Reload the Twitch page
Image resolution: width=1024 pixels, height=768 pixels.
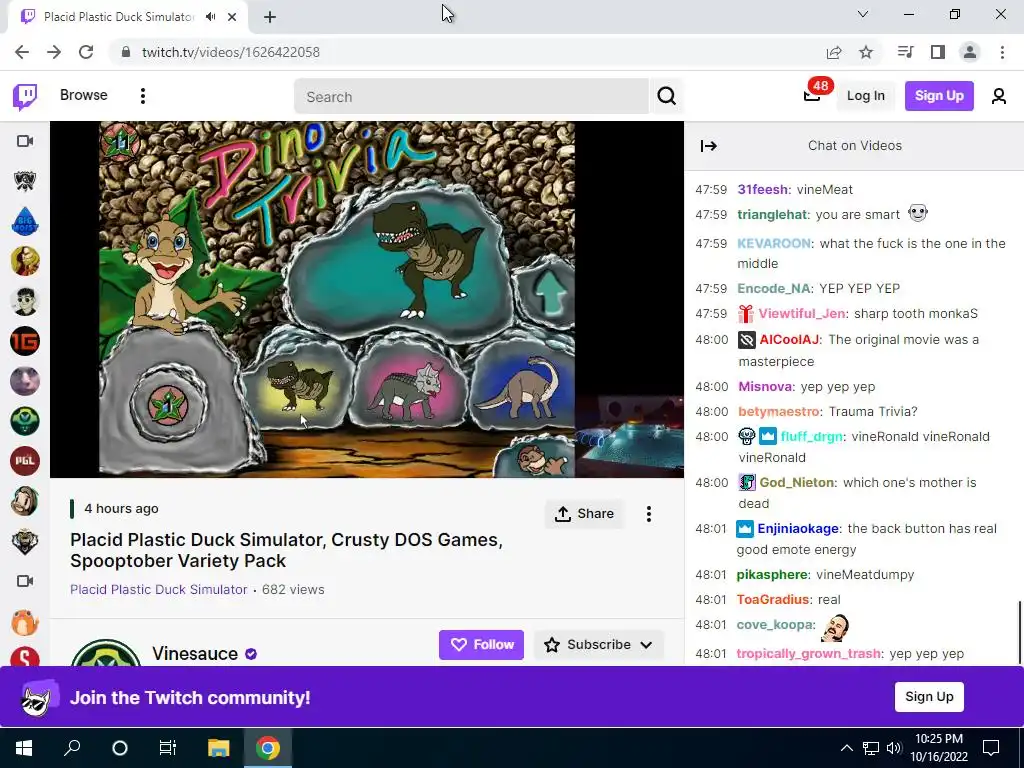86,52
